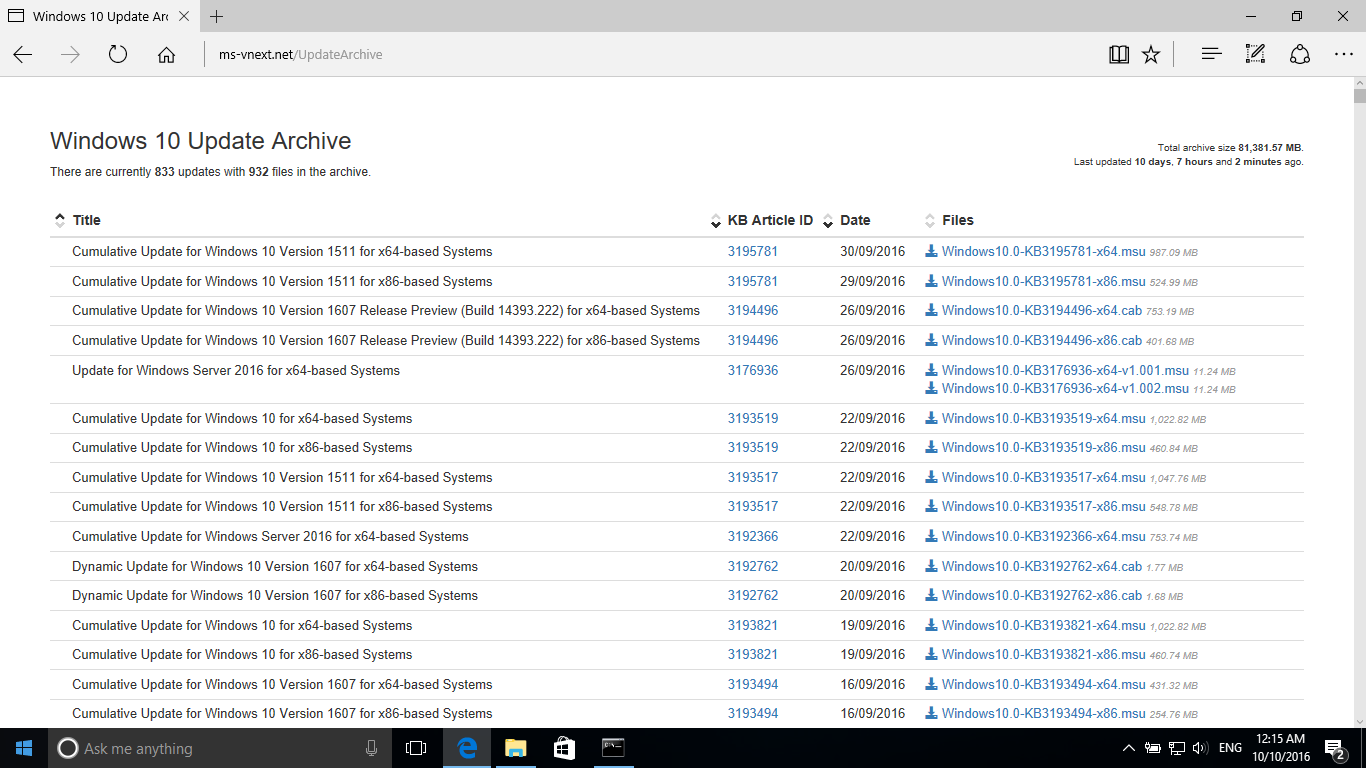Download Windows10.0-KB3193821-x64.msu
Viewport: 1366px width, 768px height.
click(x=1043, y=626)
